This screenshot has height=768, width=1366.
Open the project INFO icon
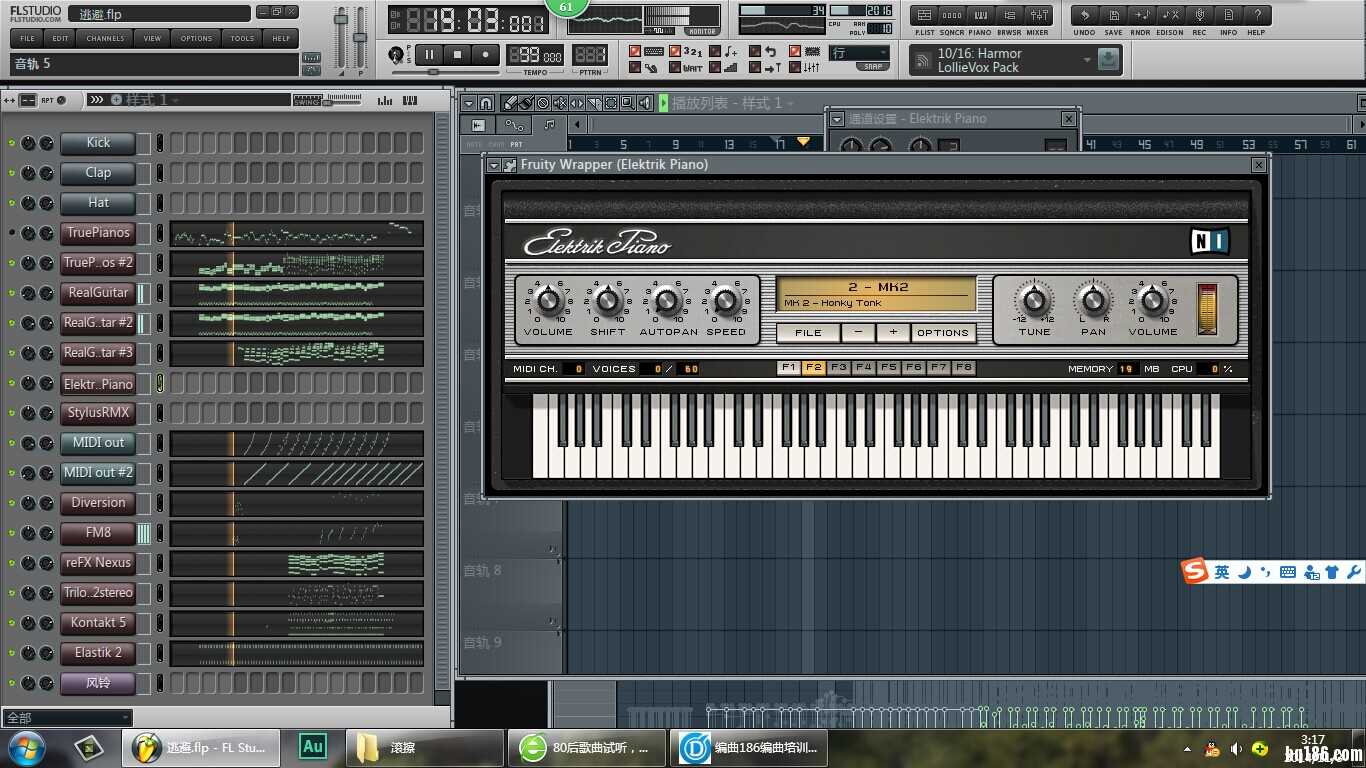(1229, 15)
